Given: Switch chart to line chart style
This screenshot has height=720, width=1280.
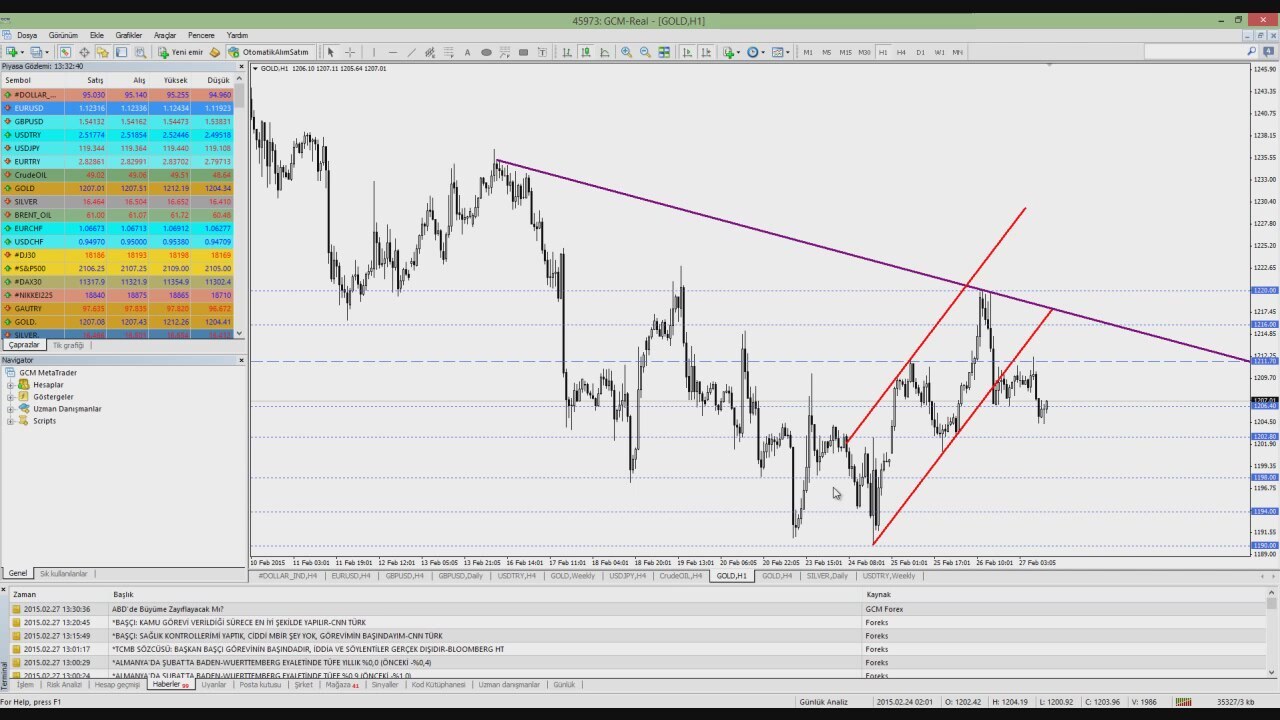Looking at the screenshot, I should [x=604, y=52].
